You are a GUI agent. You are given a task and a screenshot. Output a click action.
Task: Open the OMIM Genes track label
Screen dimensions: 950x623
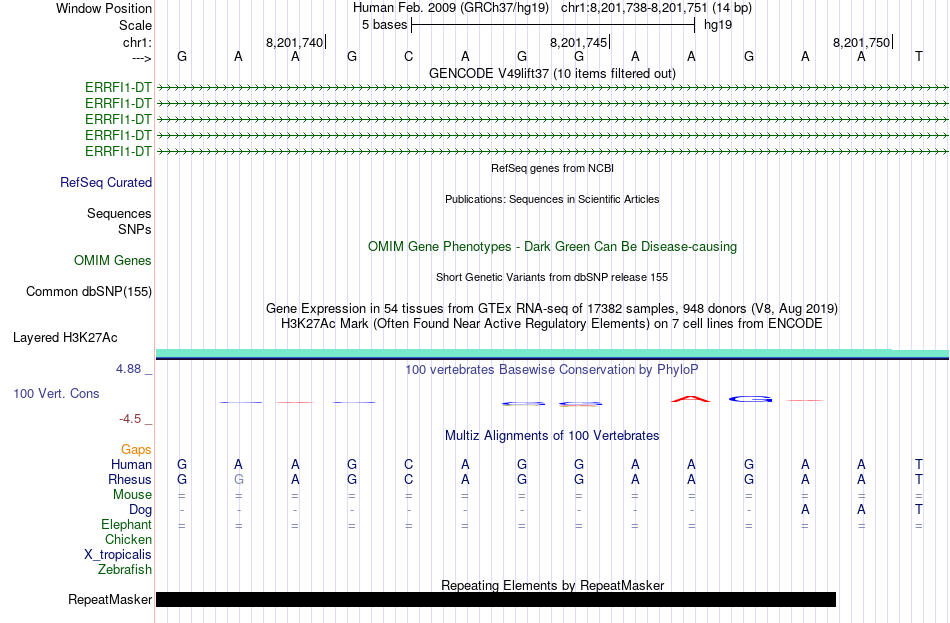113,261
